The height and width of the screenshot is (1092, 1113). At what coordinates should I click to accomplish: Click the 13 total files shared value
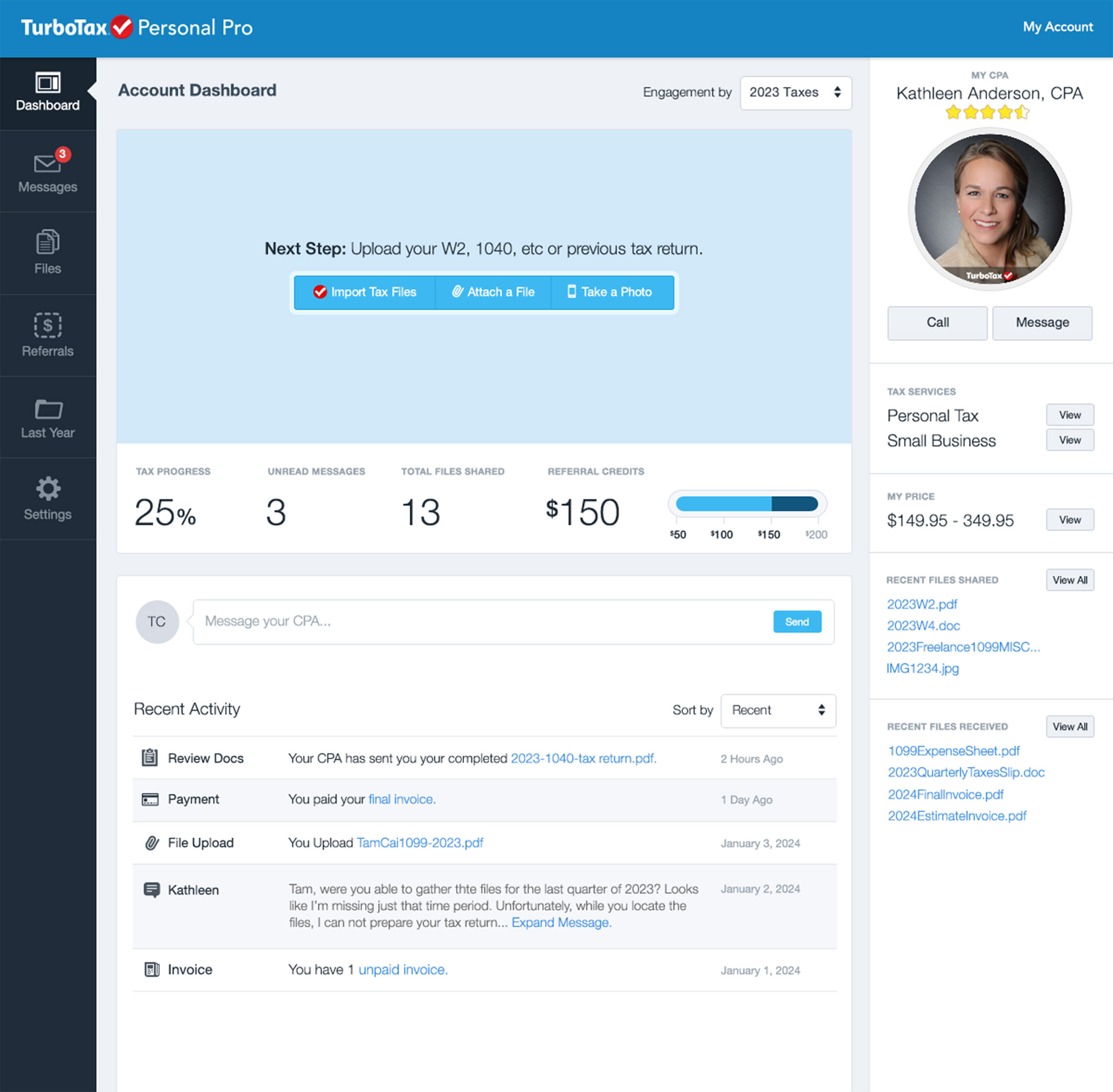pos(421,512)
